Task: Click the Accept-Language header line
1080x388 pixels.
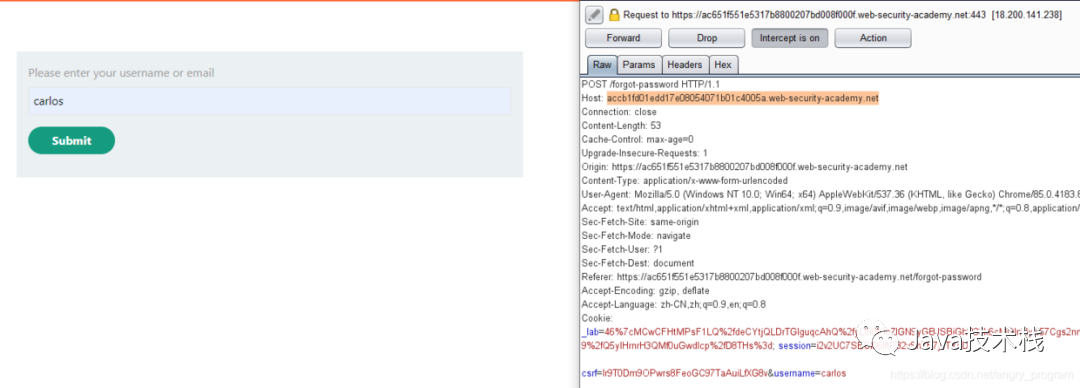Action: click(674, 305)
